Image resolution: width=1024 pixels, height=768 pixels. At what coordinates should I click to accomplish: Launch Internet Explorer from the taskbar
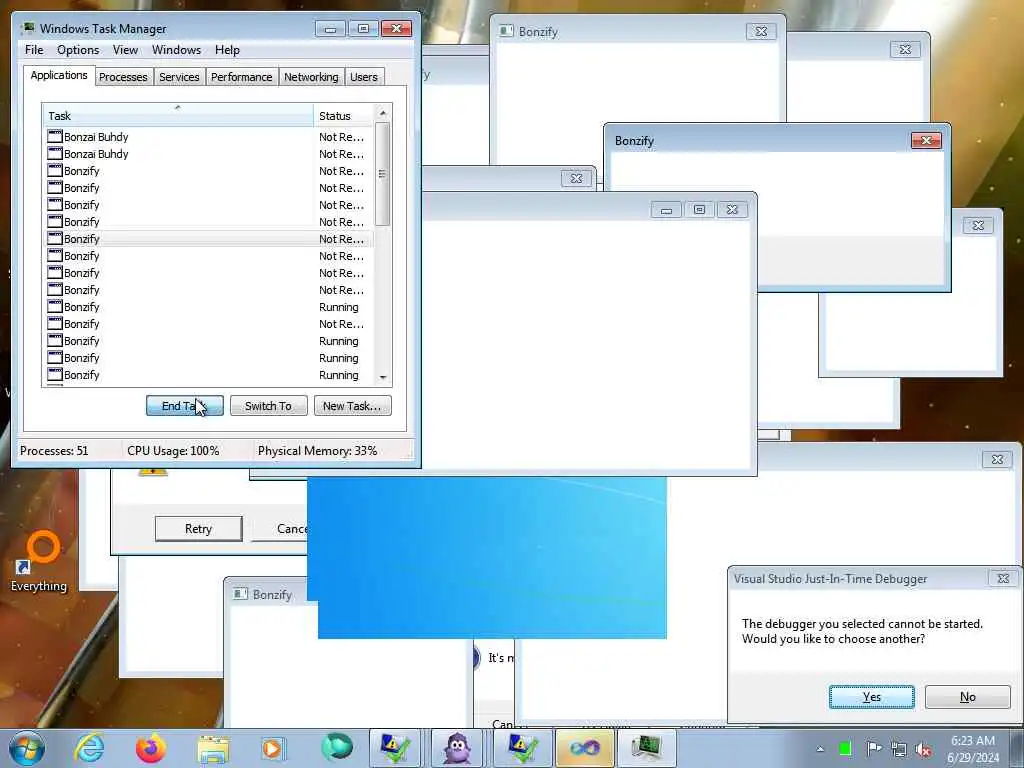point(89,748)
